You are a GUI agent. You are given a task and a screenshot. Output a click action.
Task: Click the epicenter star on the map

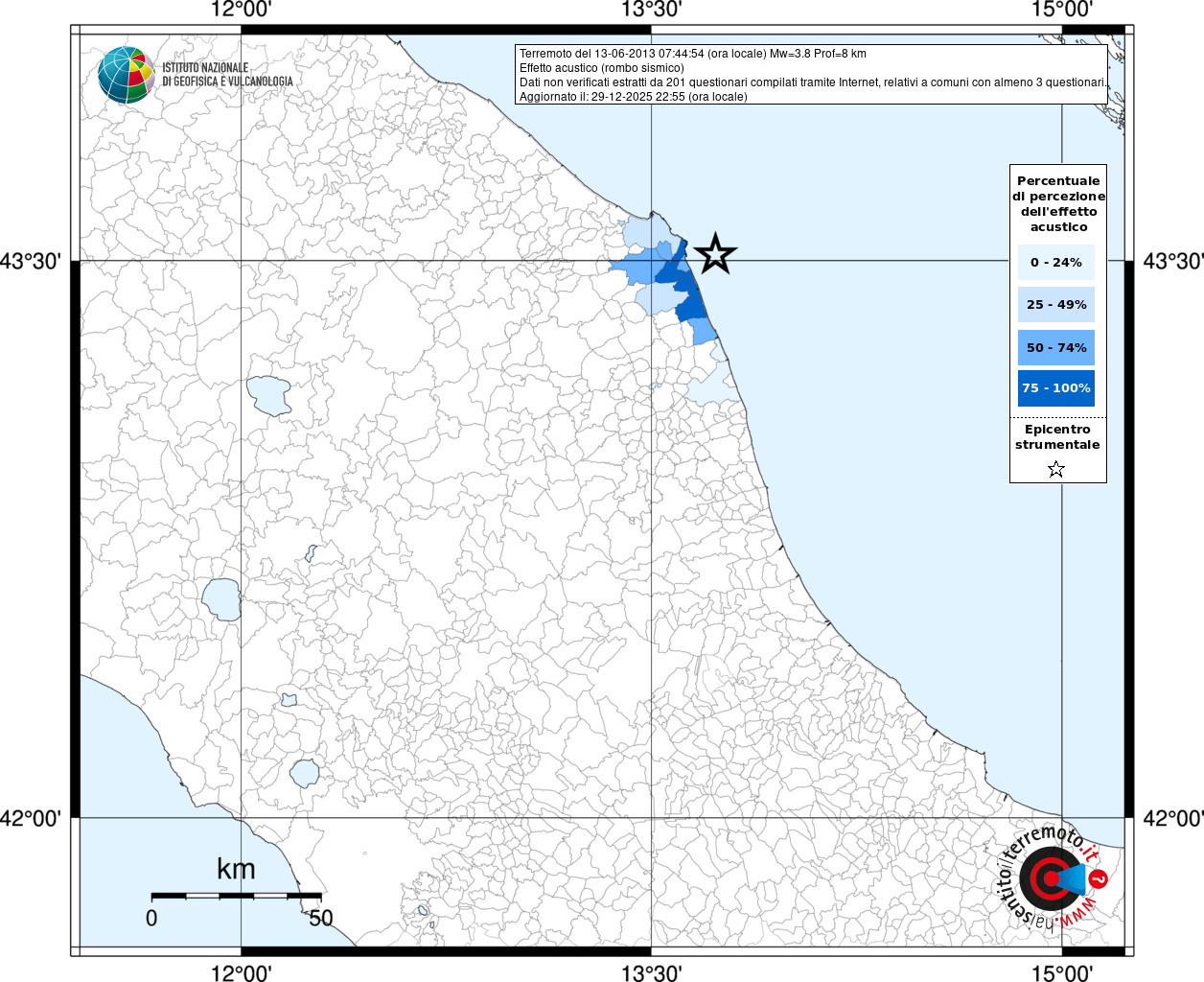point(715,254)
